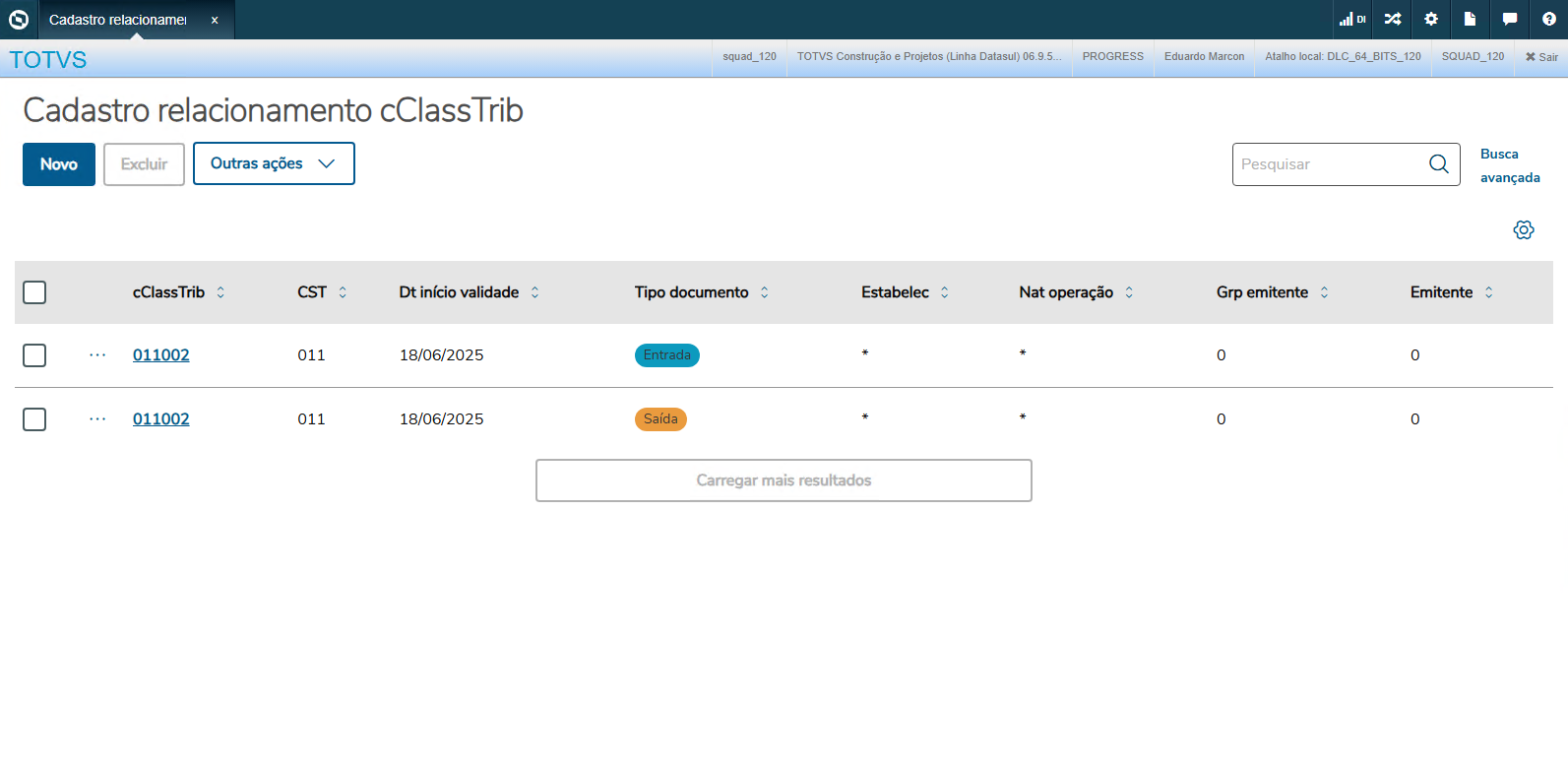Sort by Grp emitente arrows
This screenshot has width=1568, height=766.
coord(1324,292)
